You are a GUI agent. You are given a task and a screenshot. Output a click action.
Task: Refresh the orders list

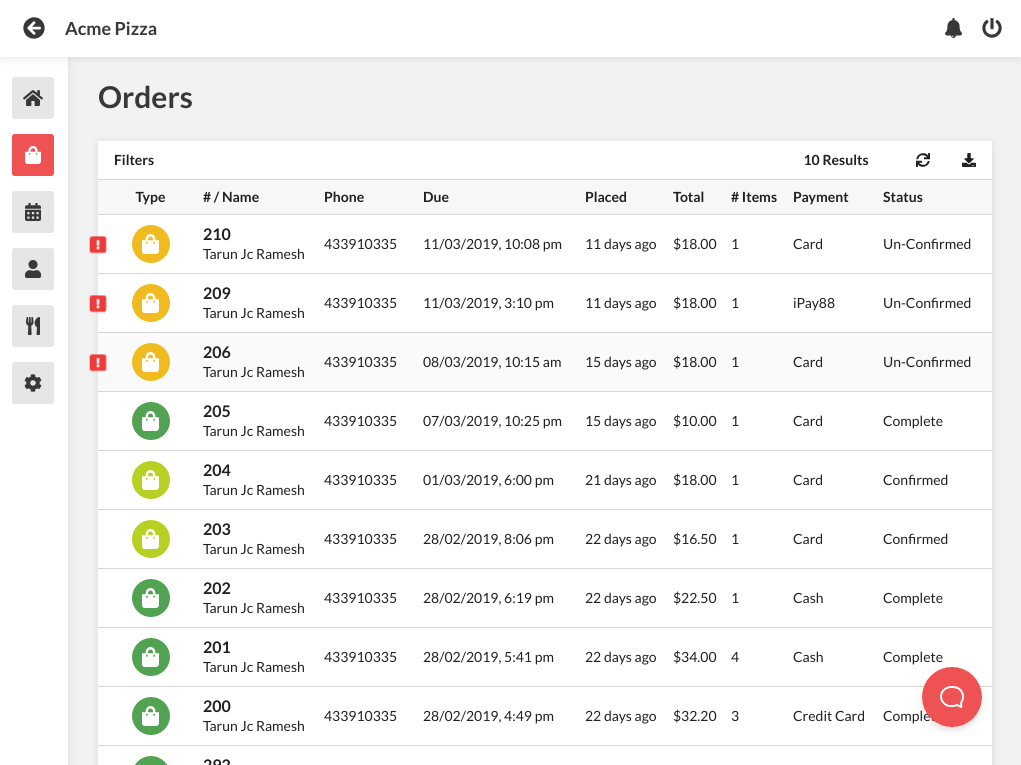pyautogui.click(x=923, y=160)
